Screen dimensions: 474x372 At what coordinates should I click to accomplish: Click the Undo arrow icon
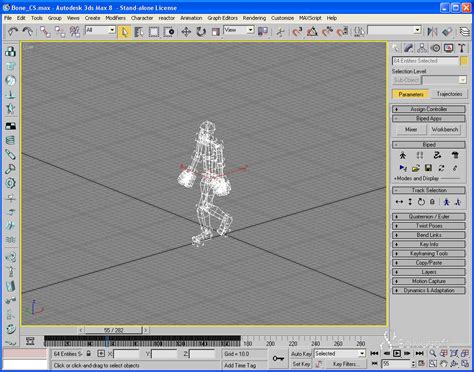(13, 32)
